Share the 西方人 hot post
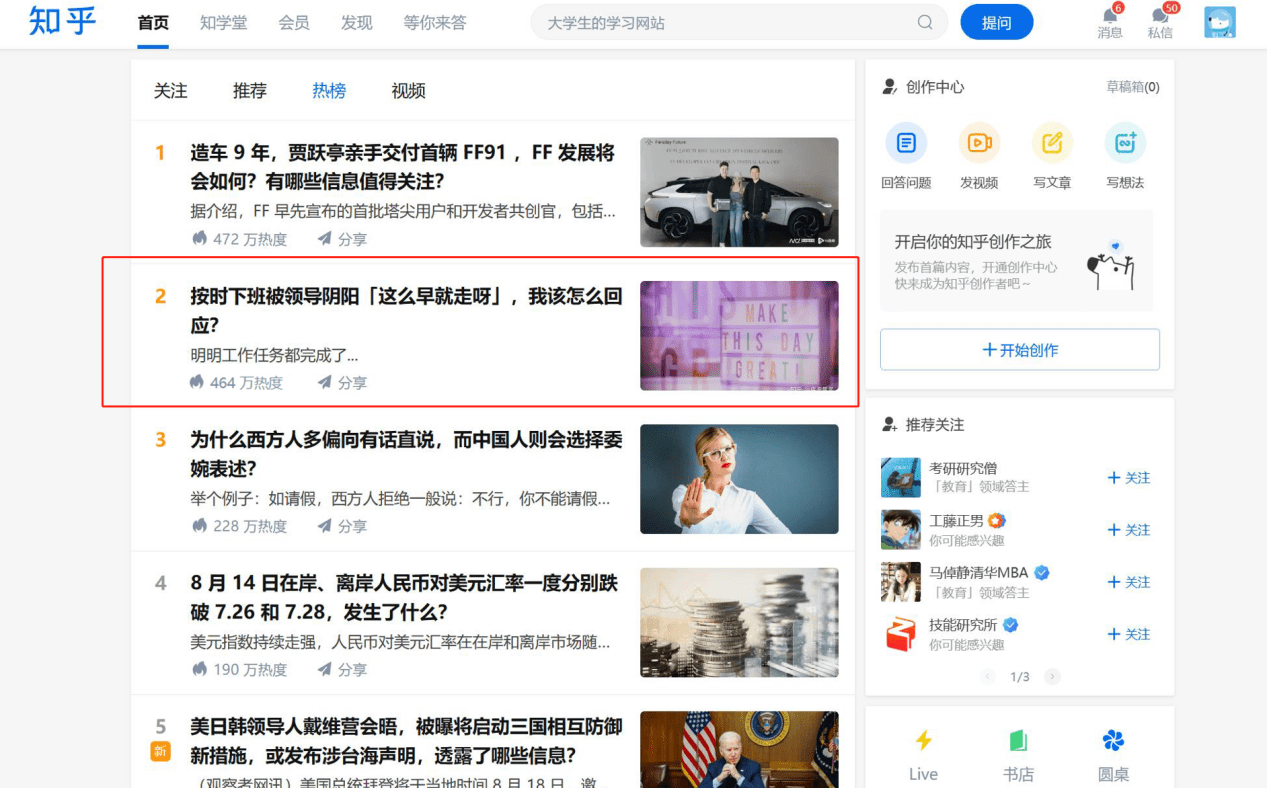This screenshot has height=788, width=1267. [x=342, y=526]
